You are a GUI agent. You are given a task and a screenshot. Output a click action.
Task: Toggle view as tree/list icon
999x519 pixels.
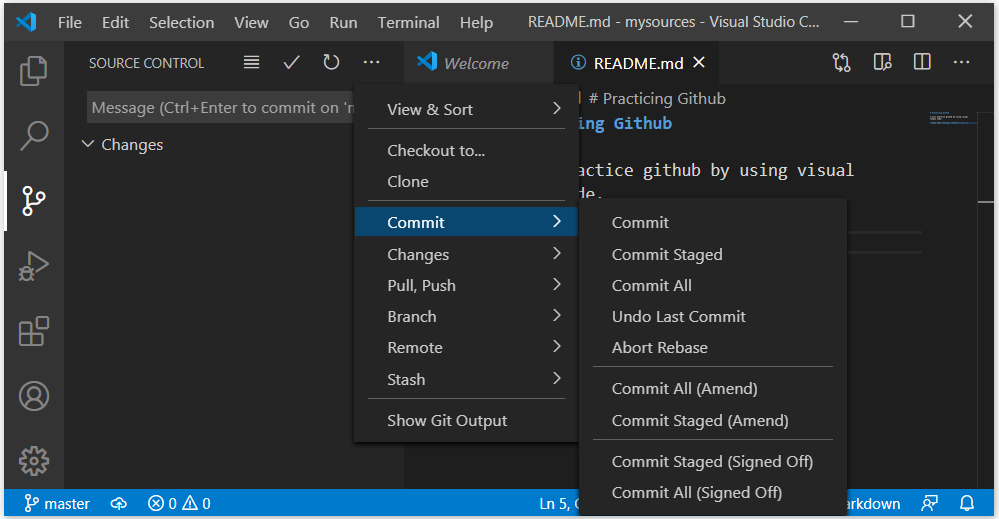252,62
